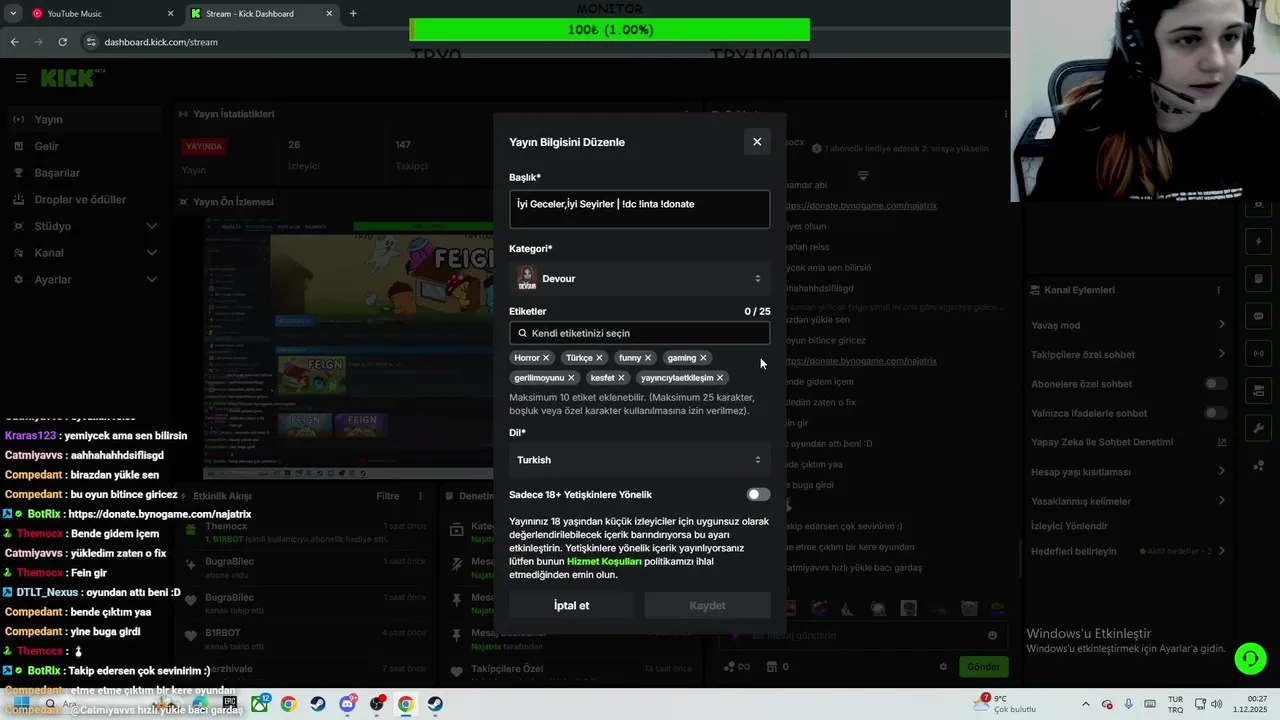Screen dimensions: 1280x720
Task: Open Takipçilere özel sohbet options
Action: (x=1128, y=354)
